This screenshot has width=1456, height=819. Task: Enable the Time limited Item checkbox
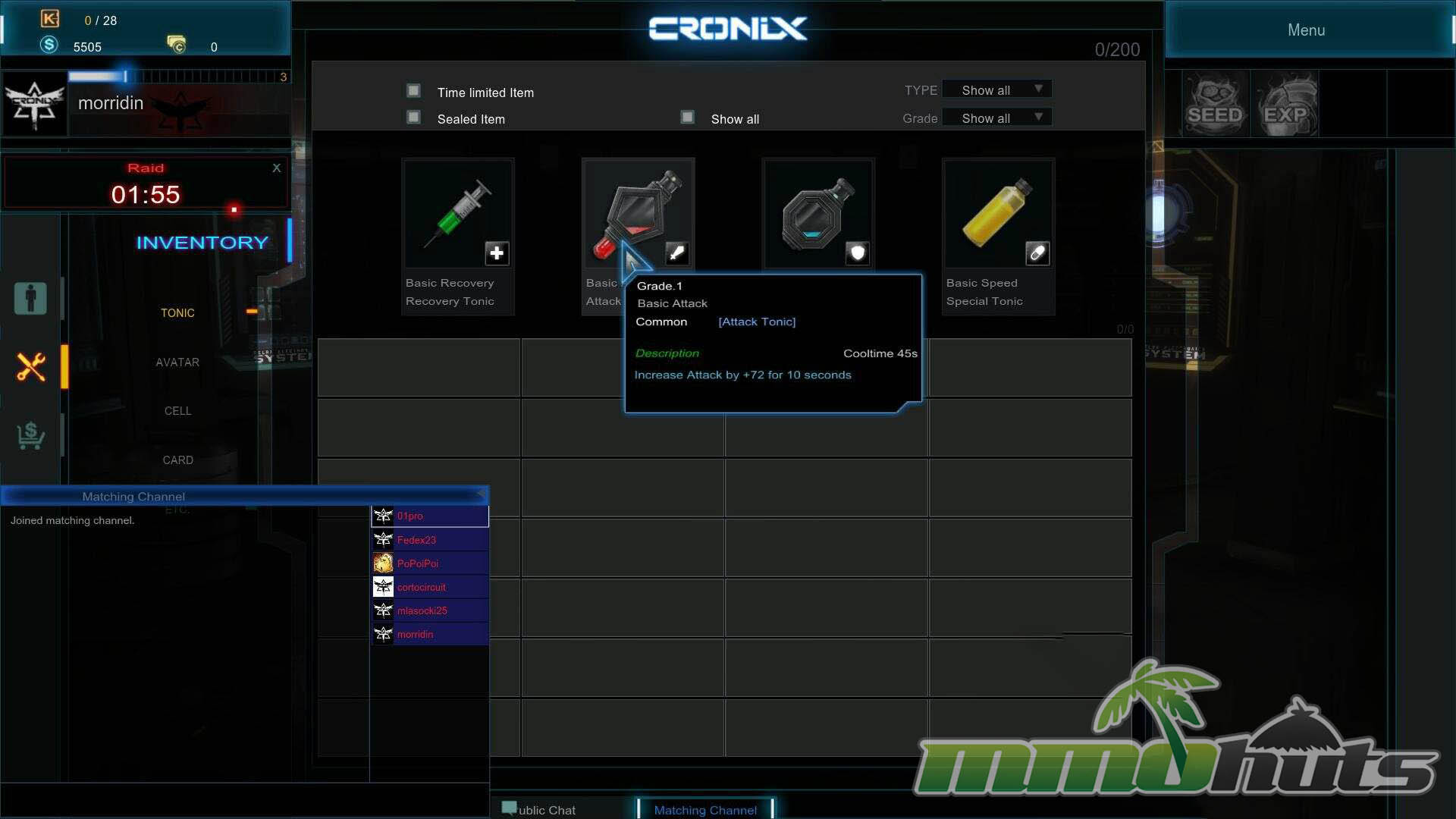(x=413, y=91)
